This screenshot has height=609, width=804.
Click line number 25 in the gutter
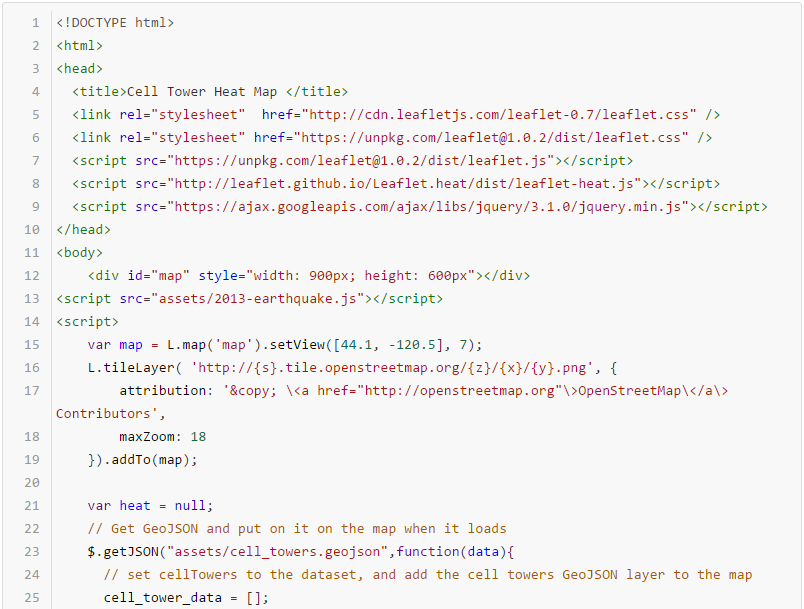(x=32, y=597)
